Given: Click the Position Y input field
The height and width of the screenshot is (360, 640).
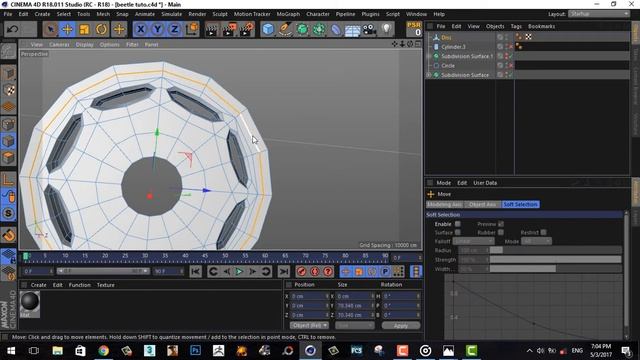Looking at the screenshot, I should pos(309,305).
